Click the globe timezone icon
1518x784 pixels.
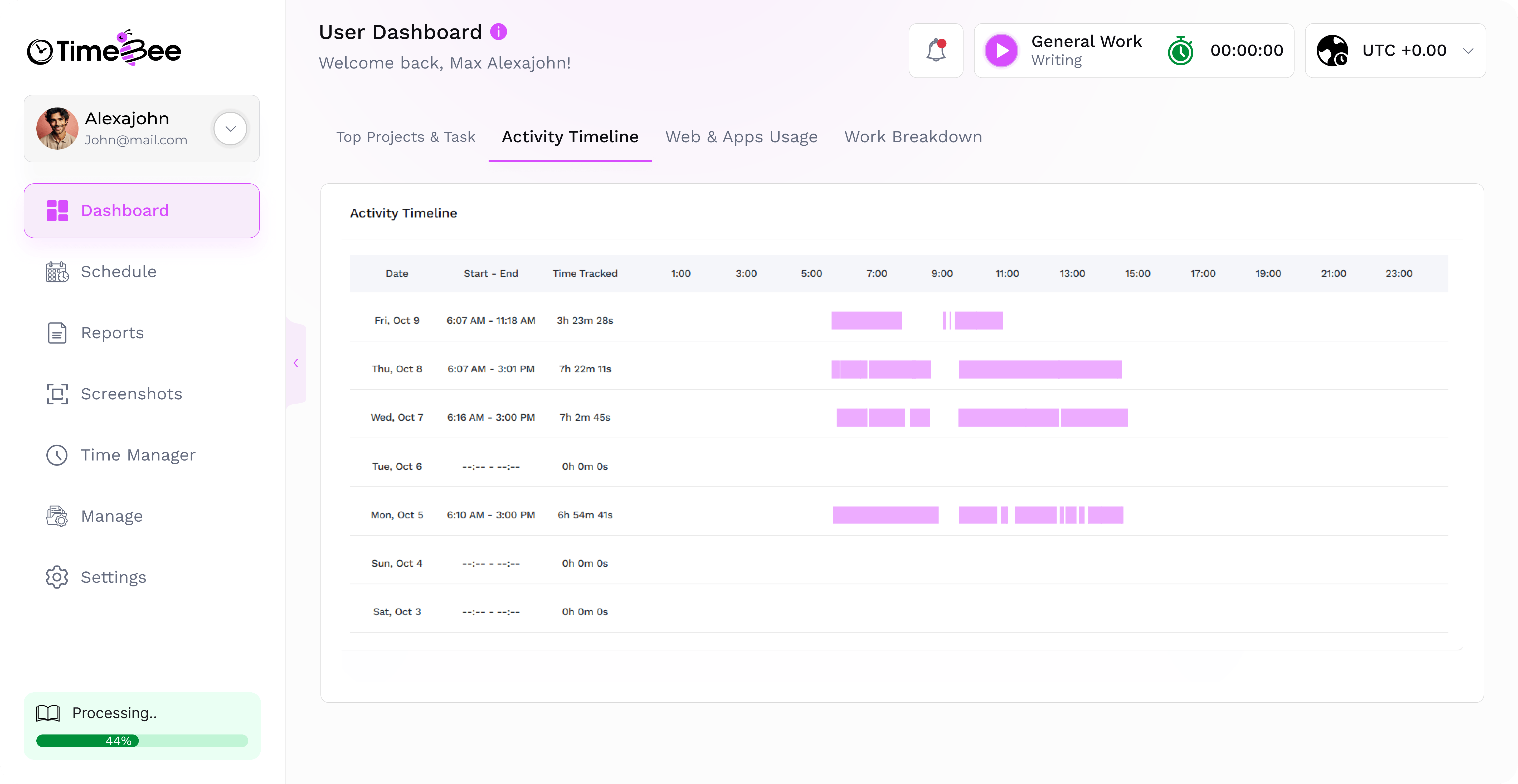coord(1332,51)
